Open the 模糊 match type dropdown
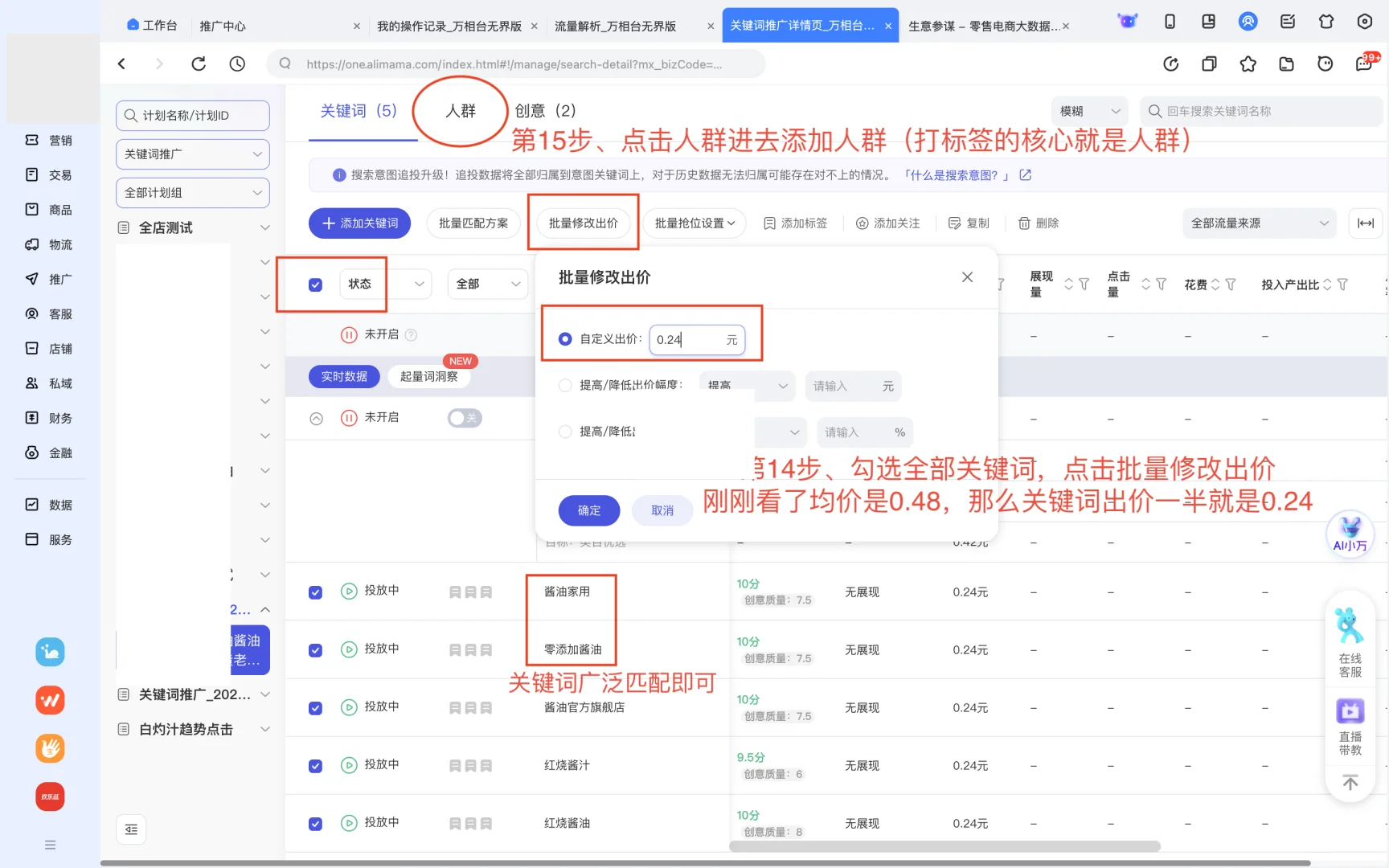 tap(1089, 111)
